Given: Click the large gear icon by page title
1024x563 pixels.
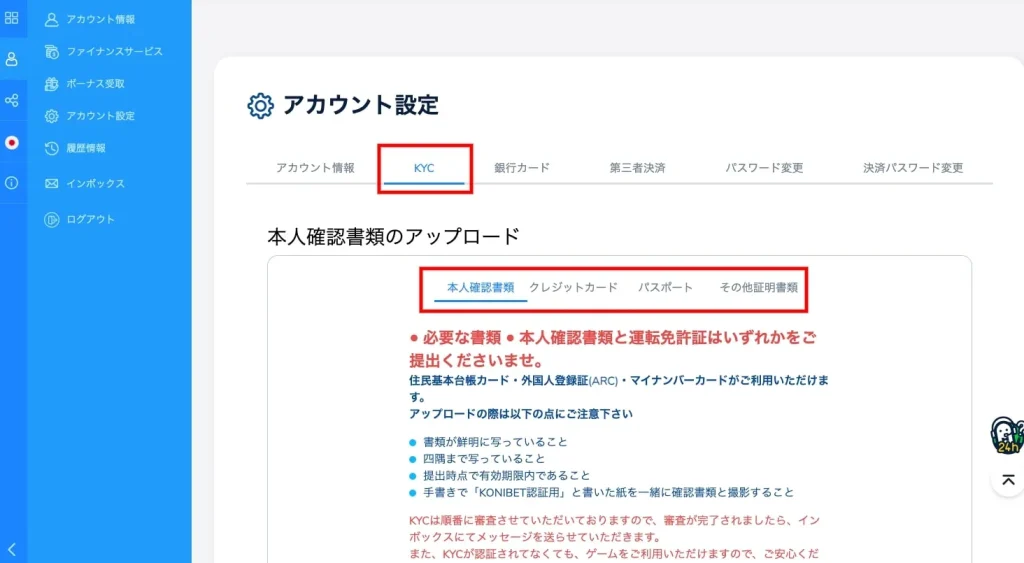Looking at the screenshot, I should click(x=261, y=105).
